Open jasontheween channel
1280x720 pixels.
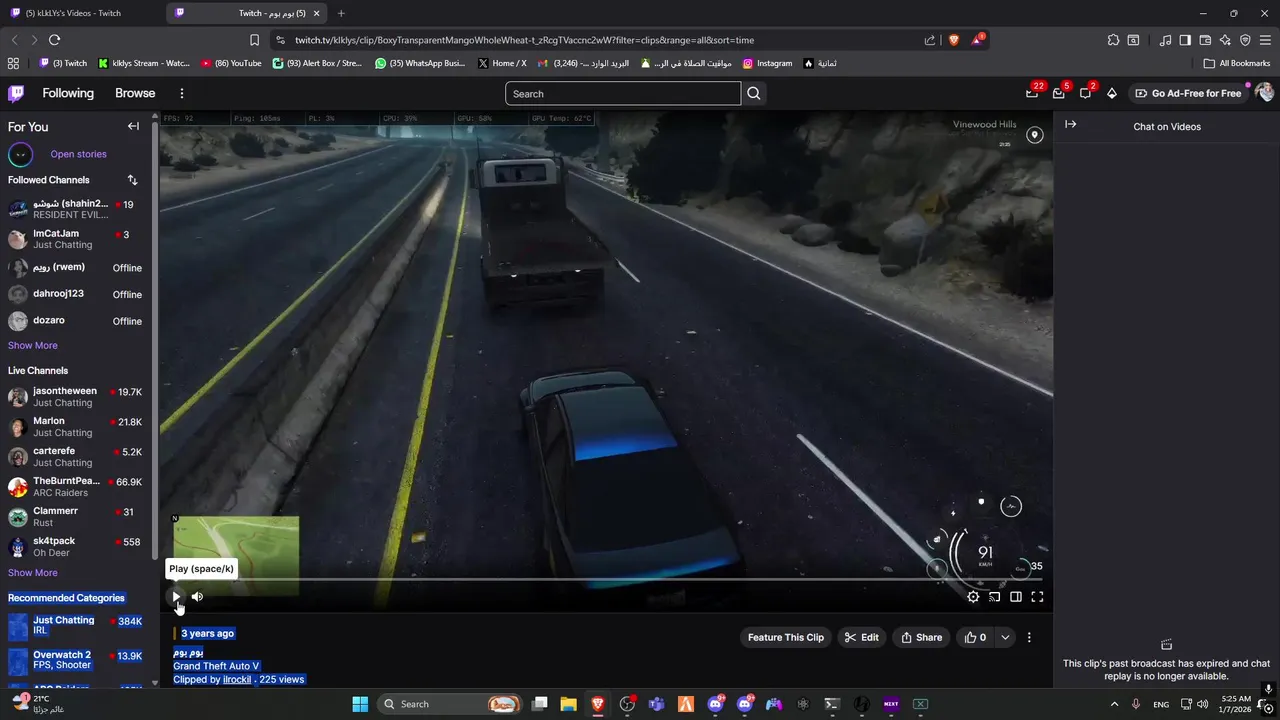tap(75, 397)
